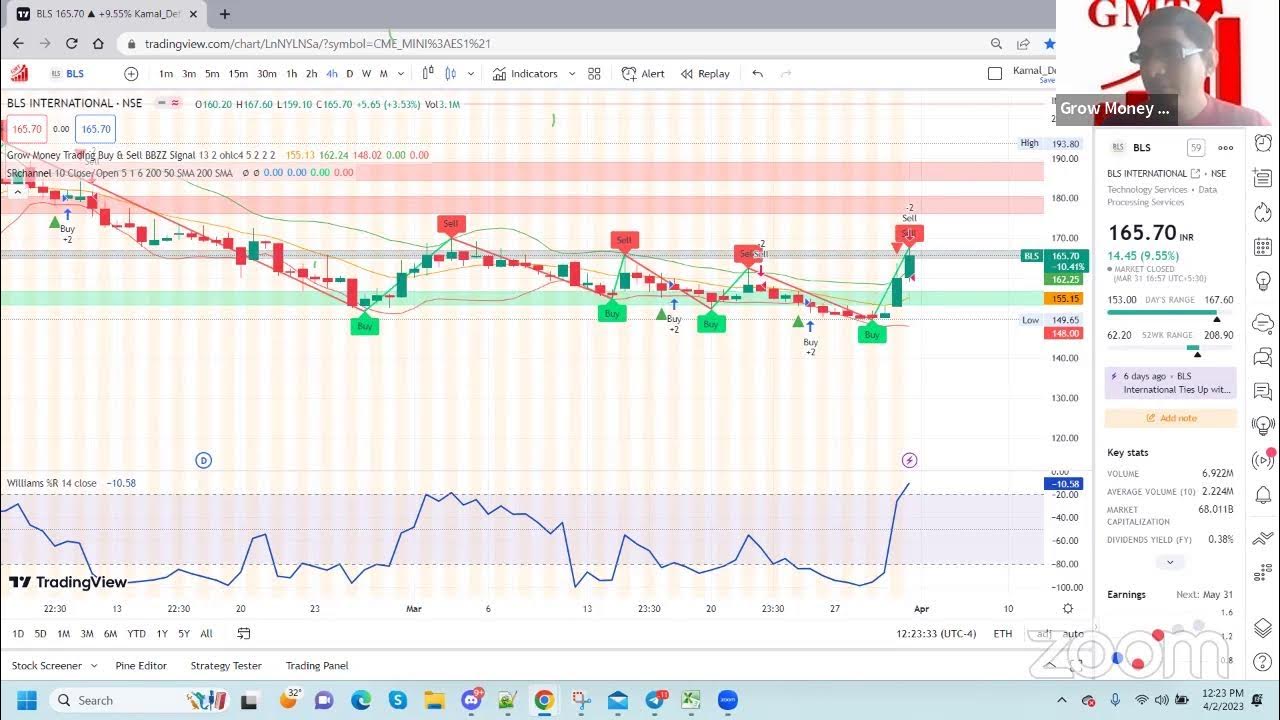
Task: Redo the chart action
Action: pos(786,74)
